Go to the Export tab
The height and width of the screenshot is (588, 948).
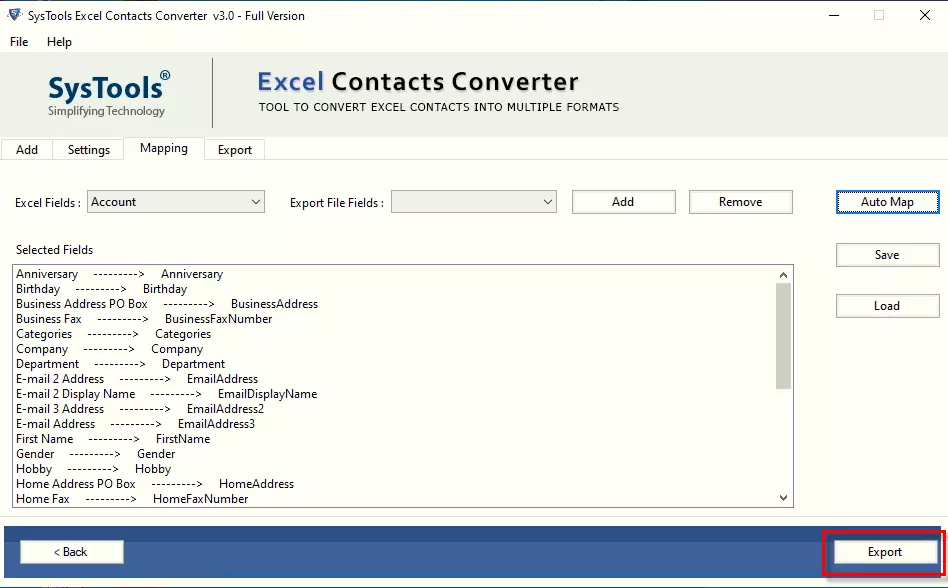(x=235, y=150)
